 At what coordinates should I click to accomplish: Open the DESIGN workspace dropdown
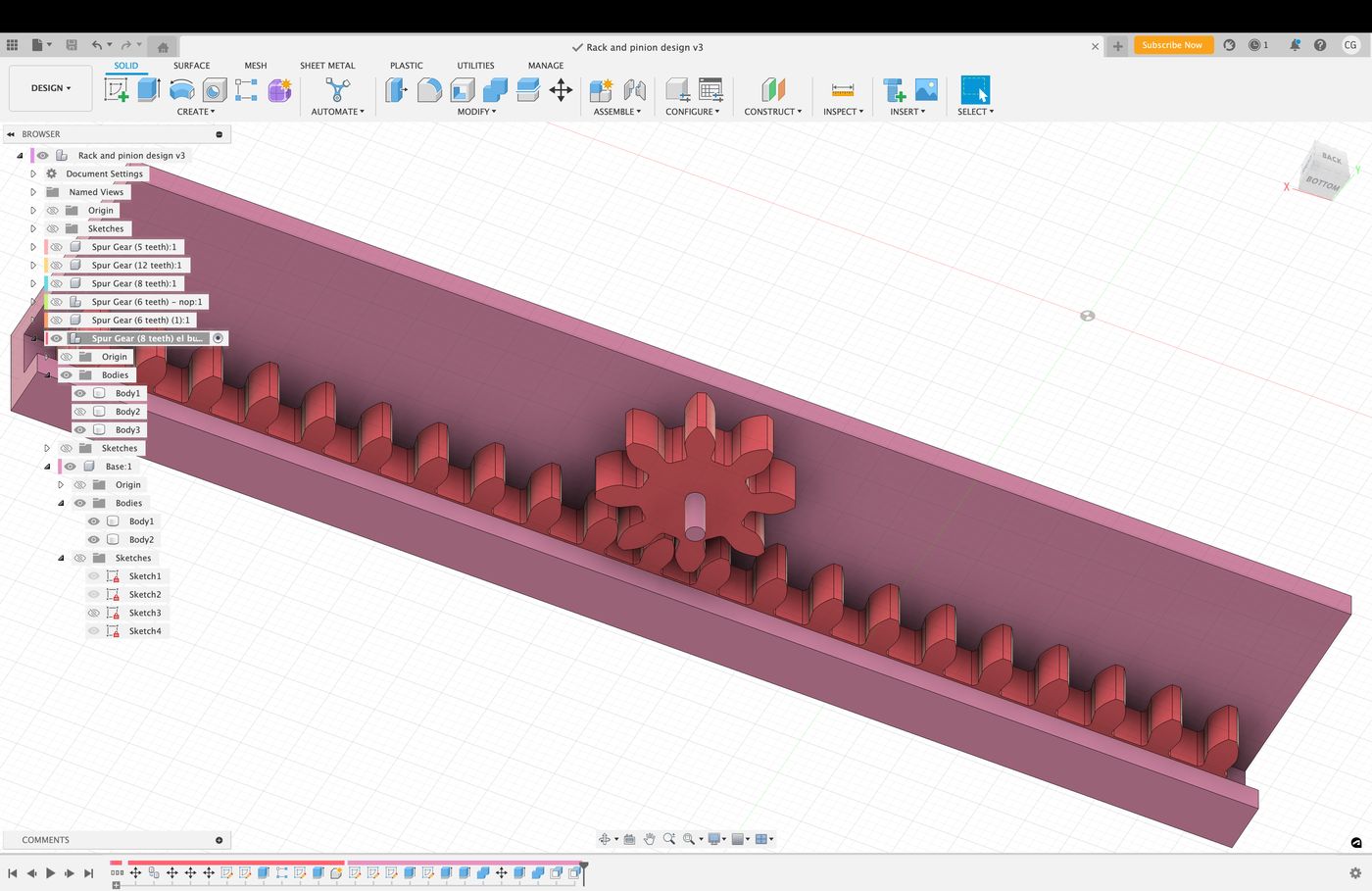51,88
